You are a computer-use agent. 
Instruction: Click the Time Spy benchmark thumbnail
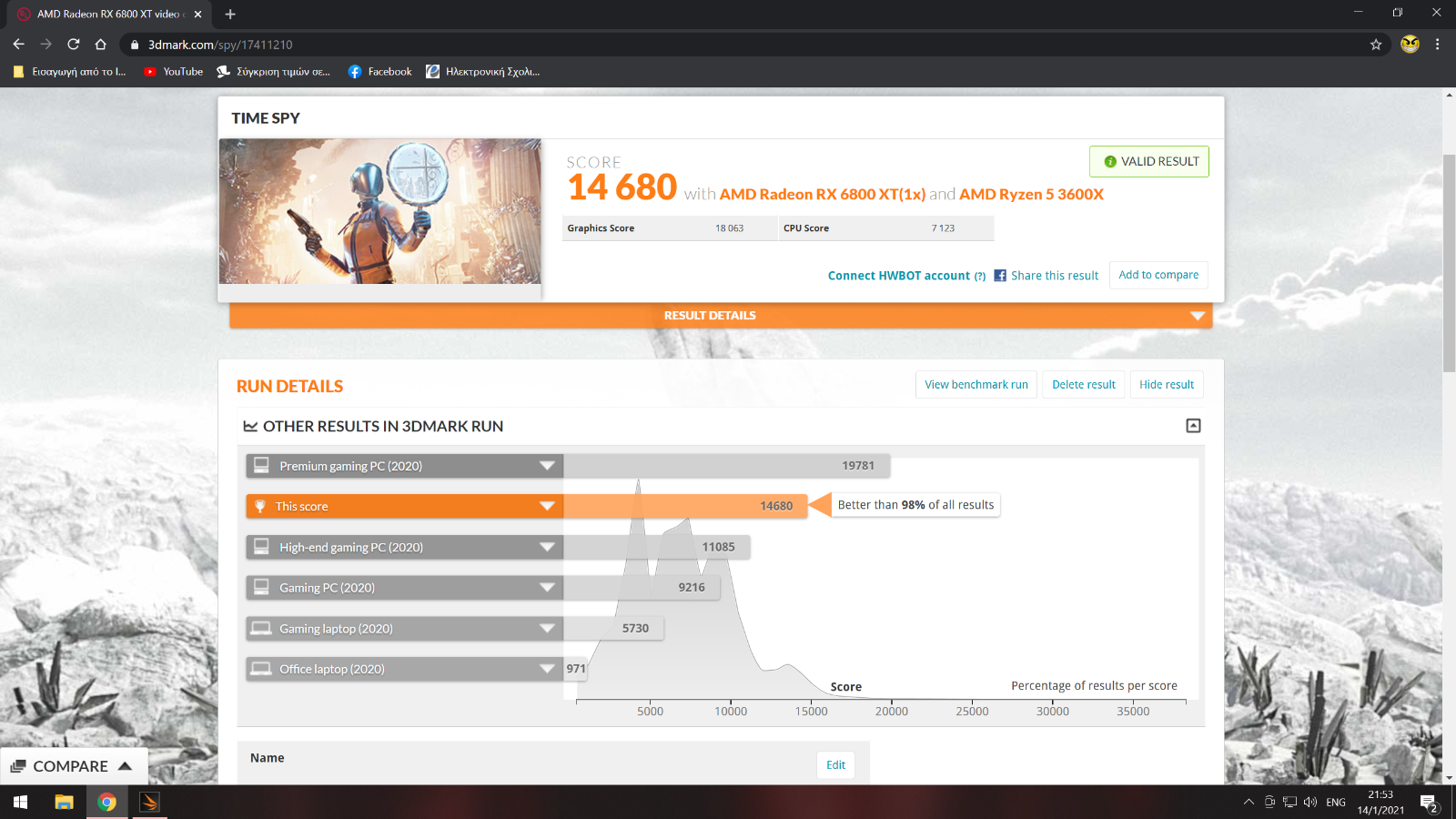coord(380,211)
